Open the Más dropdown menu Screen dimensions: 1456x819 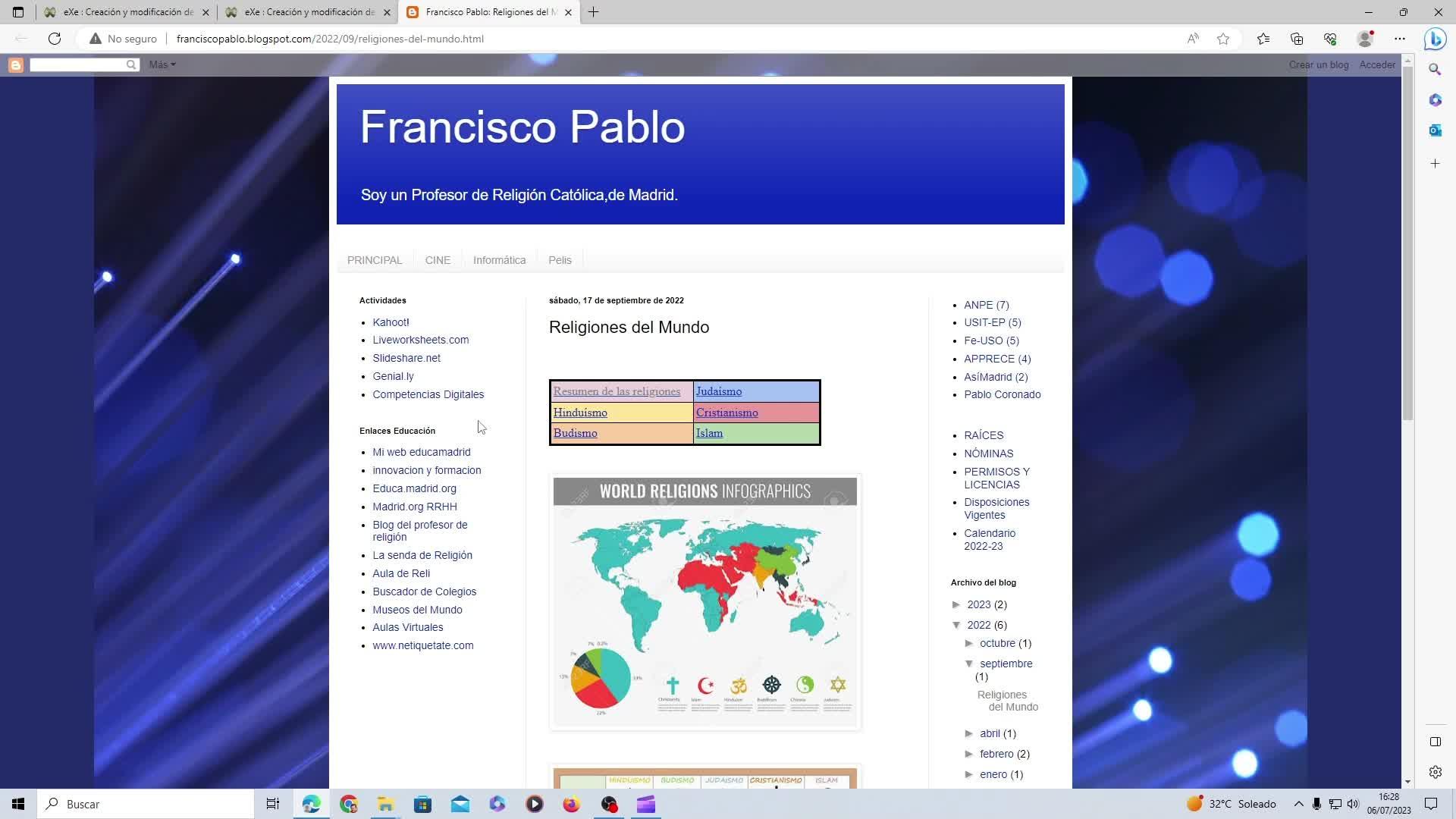pyautogui.click(x=162, y=65)
